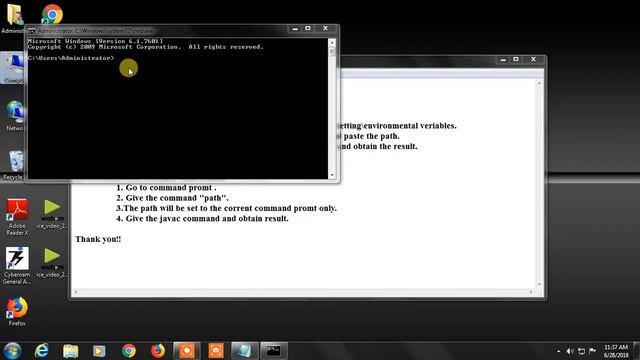
Task: Launch Chrome from the taskbar
Action: click(x=129, y=351)
